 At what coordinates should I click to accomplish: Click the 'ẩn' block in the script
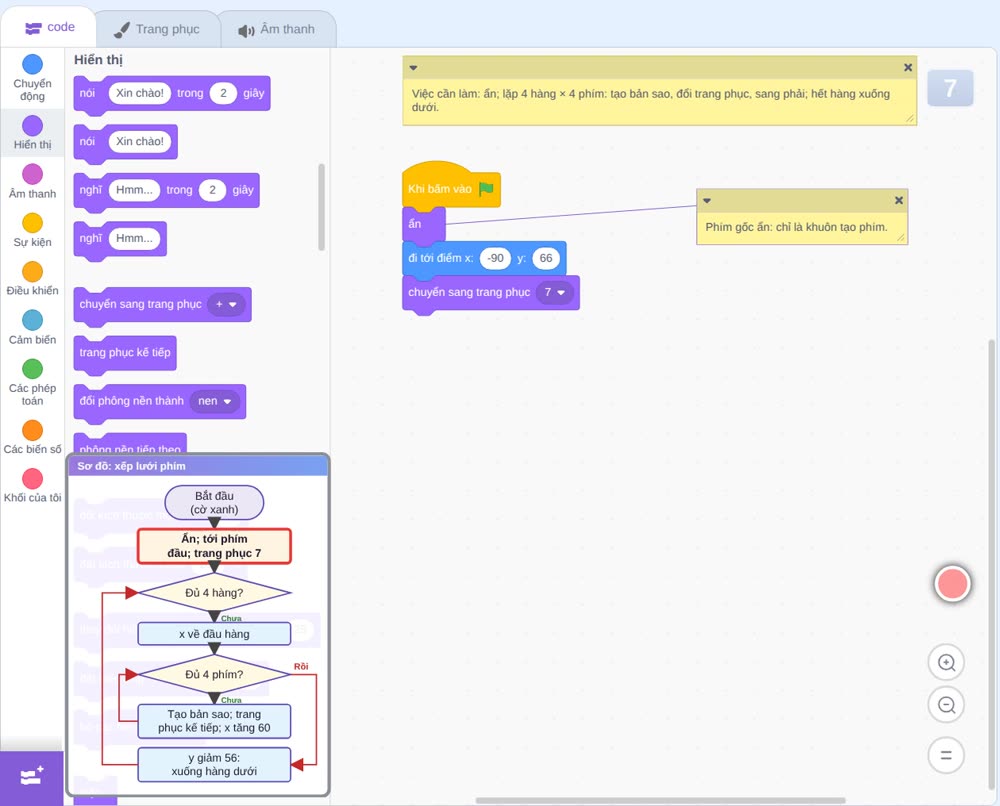[423, 224]
